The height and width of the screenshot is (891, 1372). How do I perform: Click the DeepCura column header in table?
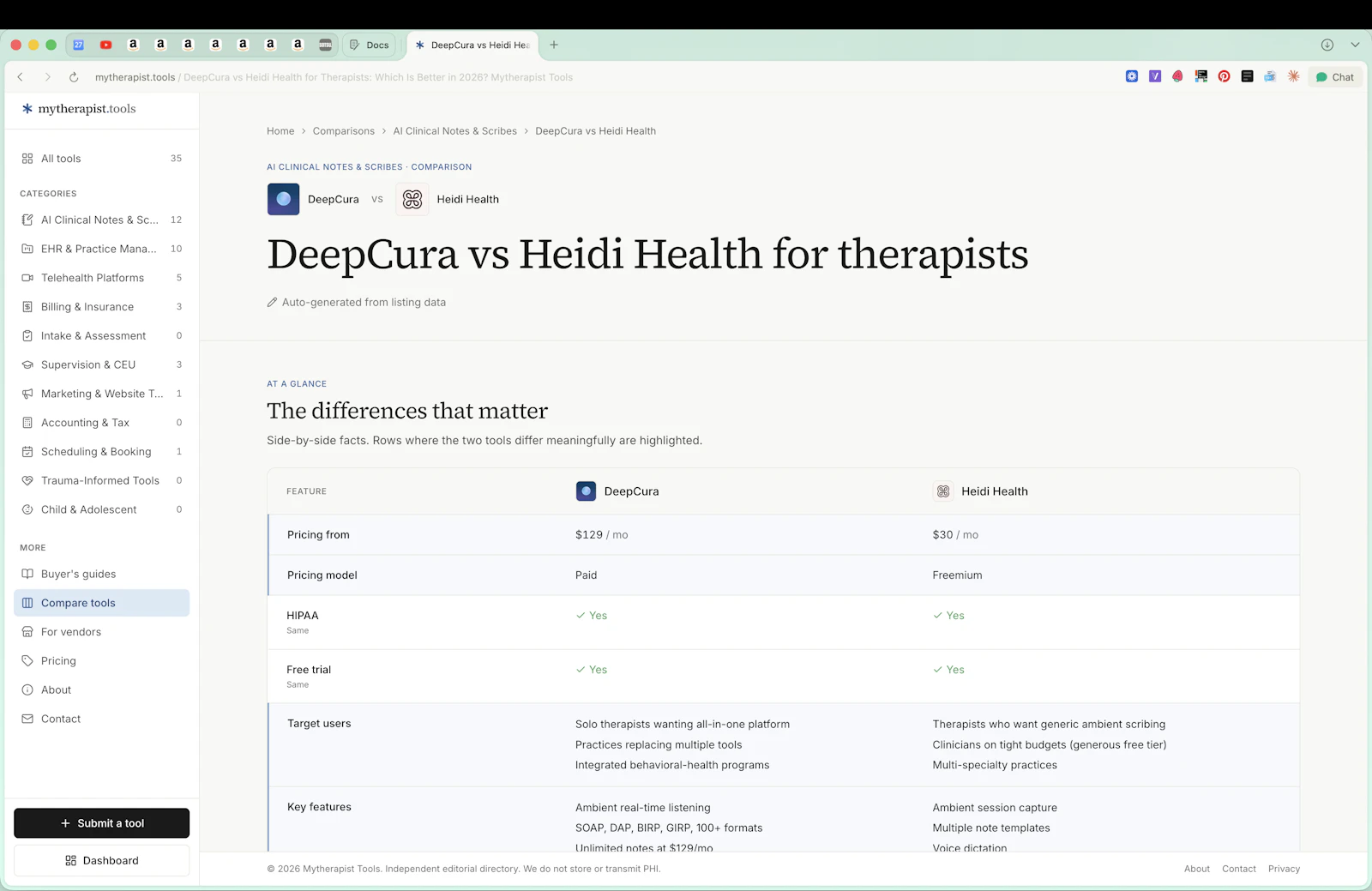(617, 491)
